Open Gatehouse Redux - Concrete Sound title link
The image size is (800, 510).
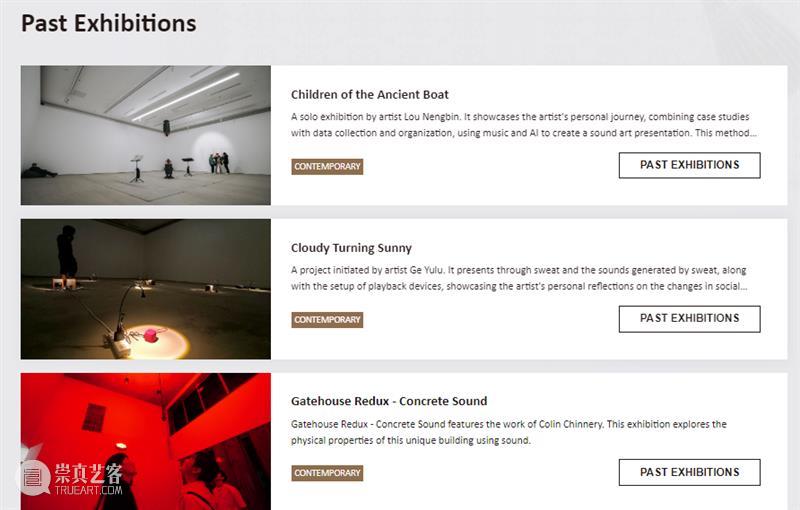(389, 401)
